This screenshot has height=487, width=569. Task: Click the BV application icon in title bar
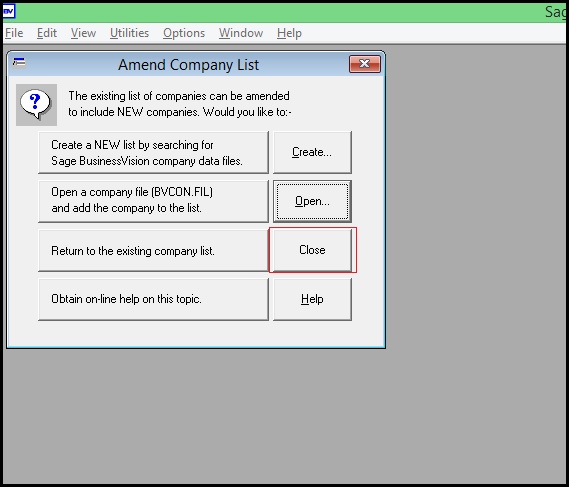click(8, 11)
